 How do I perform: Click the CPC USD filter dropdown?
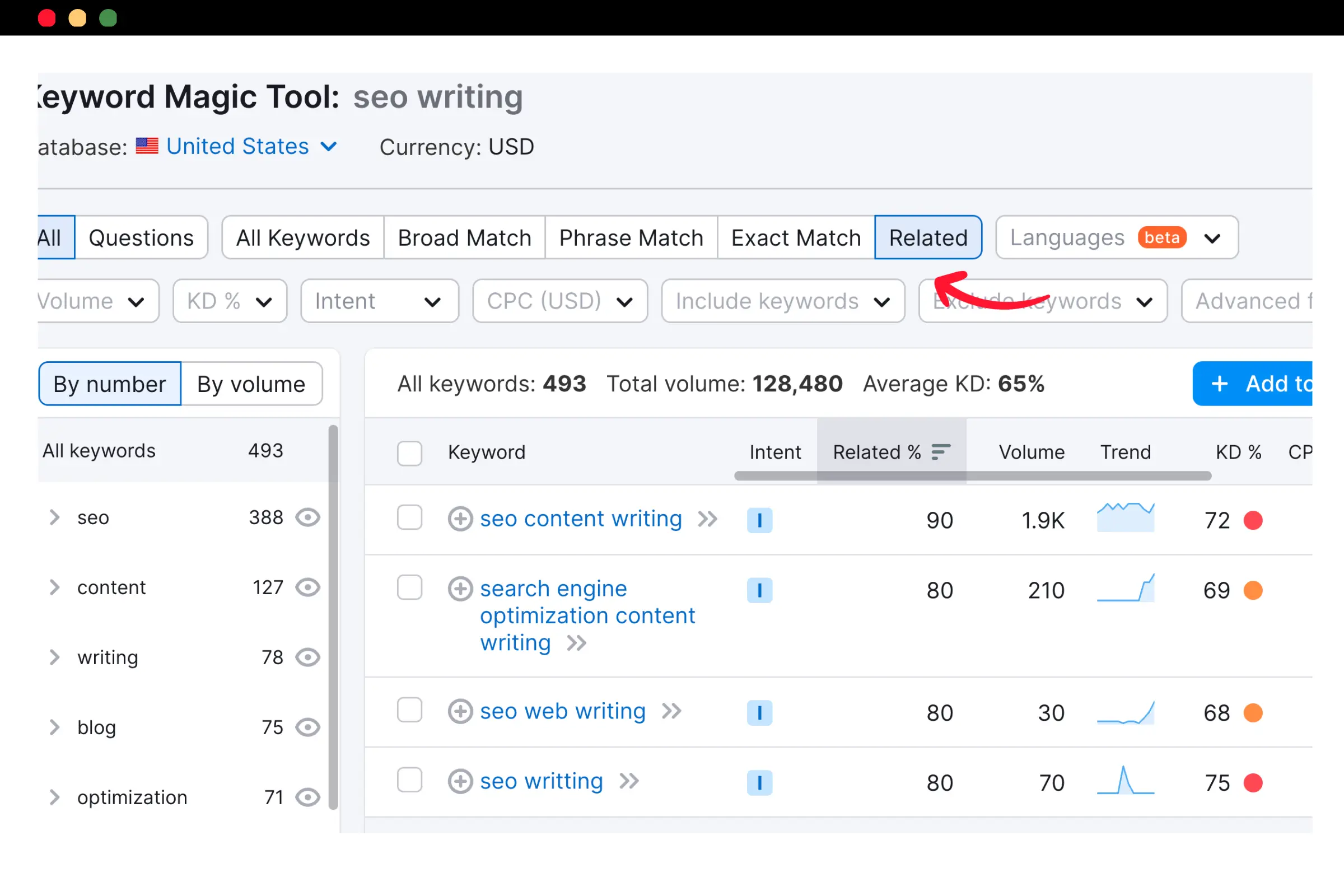click(554, 300)
